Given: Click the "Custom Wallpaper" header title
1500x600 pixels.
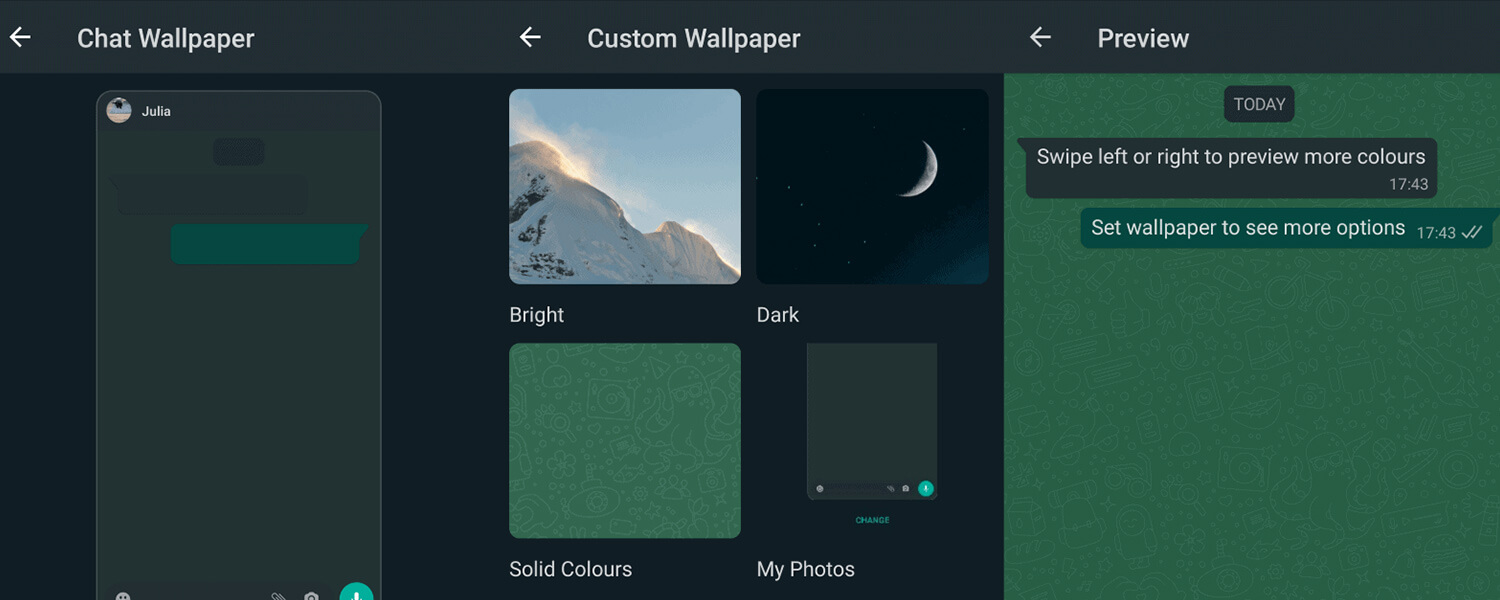Looking at the screenshot, I should [694, 38].
